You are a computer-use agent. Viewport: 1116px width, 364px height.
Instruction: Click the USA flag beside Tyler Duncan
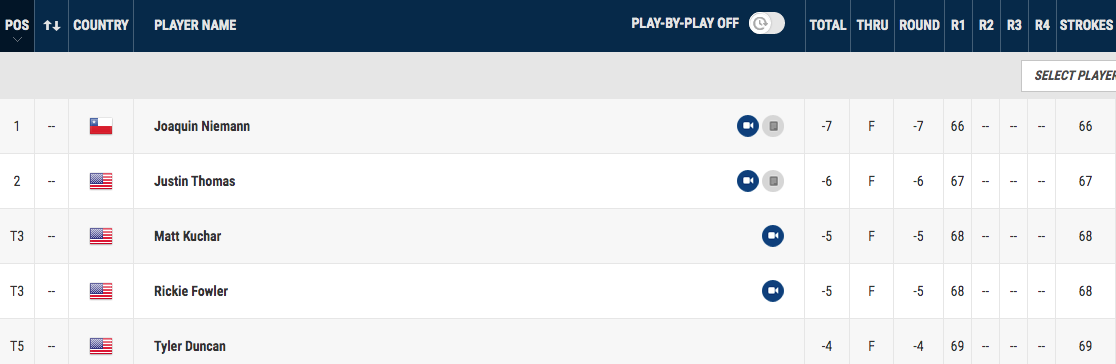(x=101, y=346)
